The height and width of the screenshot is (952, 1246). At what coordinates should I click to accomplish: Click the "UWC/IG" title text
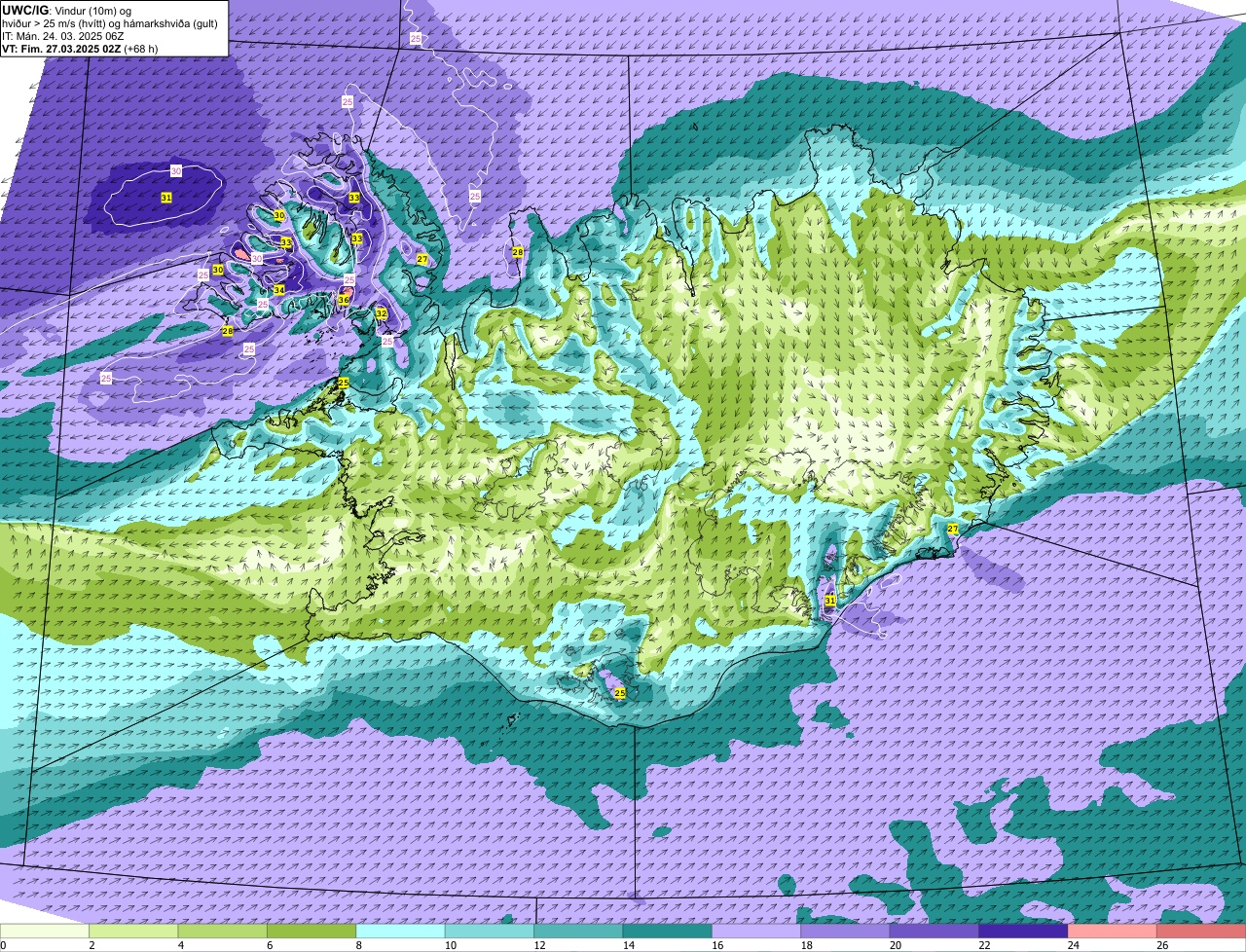pyautogui.click(x=25, y=11)
